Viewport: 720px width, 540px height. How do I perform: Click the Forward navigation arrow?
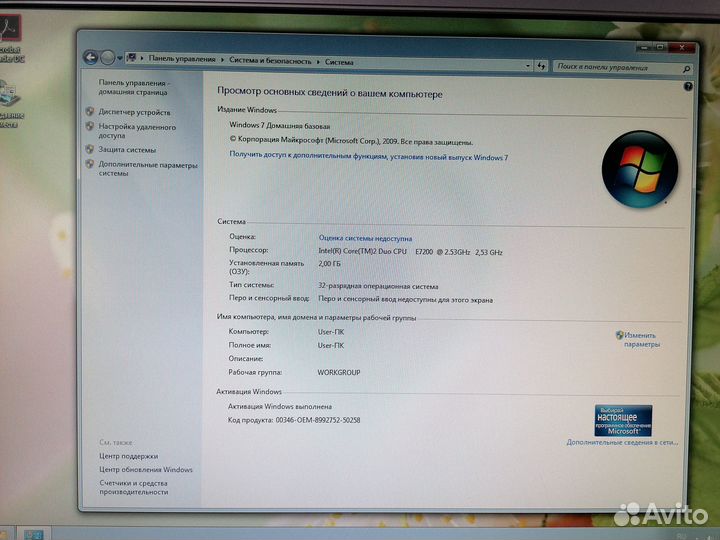pyautogui.click(x=107, y=58)
